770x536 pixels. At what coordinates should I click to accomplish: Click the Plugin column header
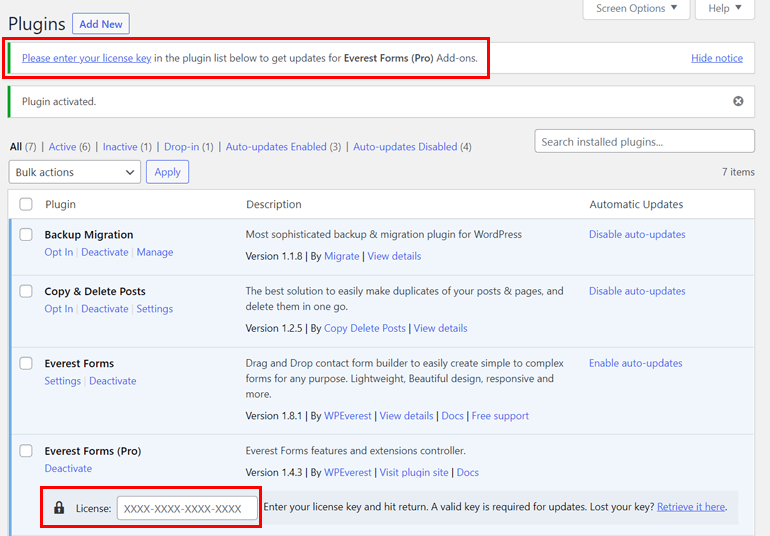pos(60,204)
